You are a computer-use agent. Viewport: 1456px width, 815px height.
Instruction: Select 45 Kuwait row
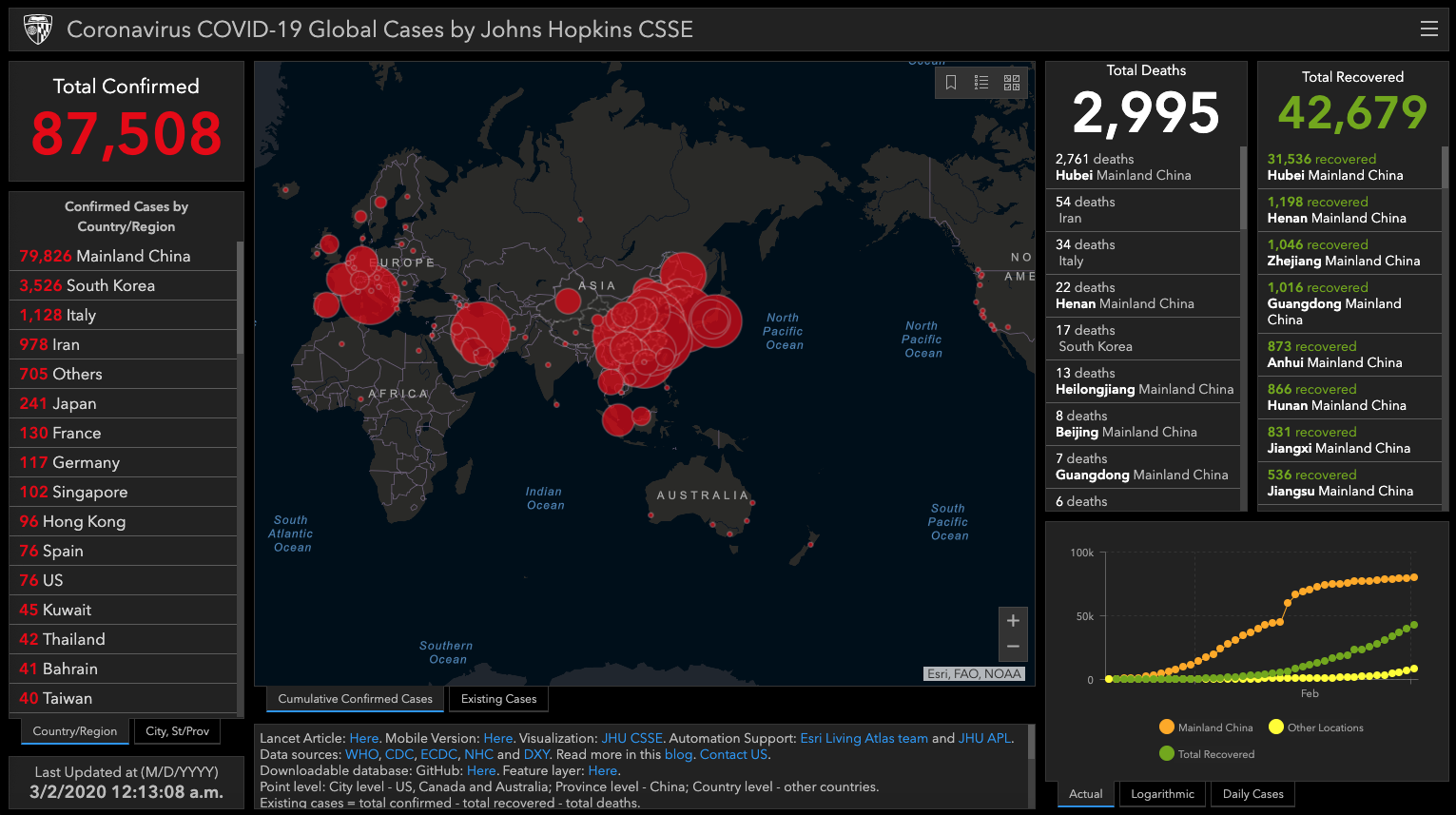point(124,610)
